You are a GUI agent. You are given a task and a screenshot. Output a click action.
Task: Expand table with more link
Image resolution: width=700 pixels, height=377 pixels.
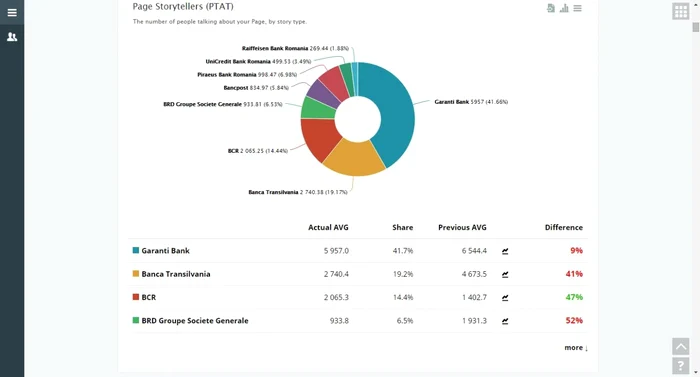pyautogui.click(x=576, y=348)
